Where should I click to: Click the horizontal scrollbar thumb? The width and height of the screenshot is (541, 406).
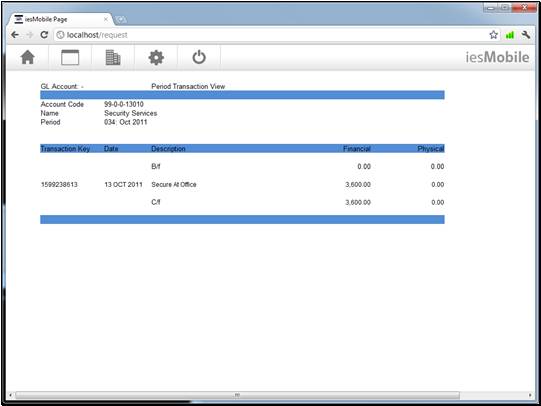(237, 395)
